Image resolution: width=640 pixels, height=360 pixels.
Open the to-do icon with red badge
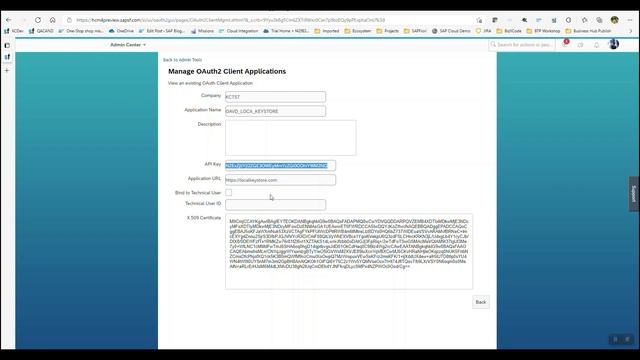click(x=565, y=44)
